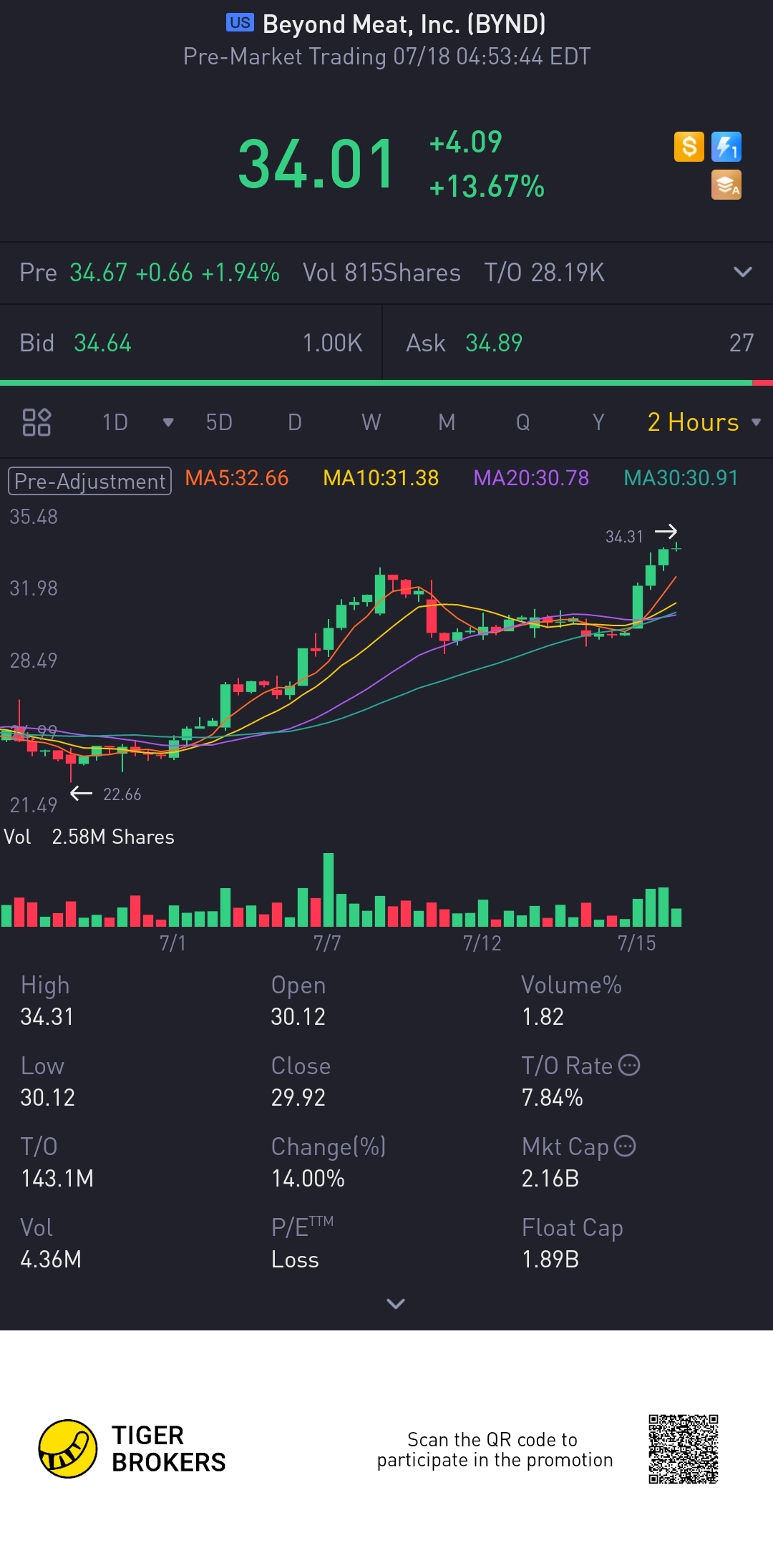Screen dimensions: 773x1568
Task: Tap the MA5:32.66 indicator label
Action: pyautogui.click(x=237, y=478)
